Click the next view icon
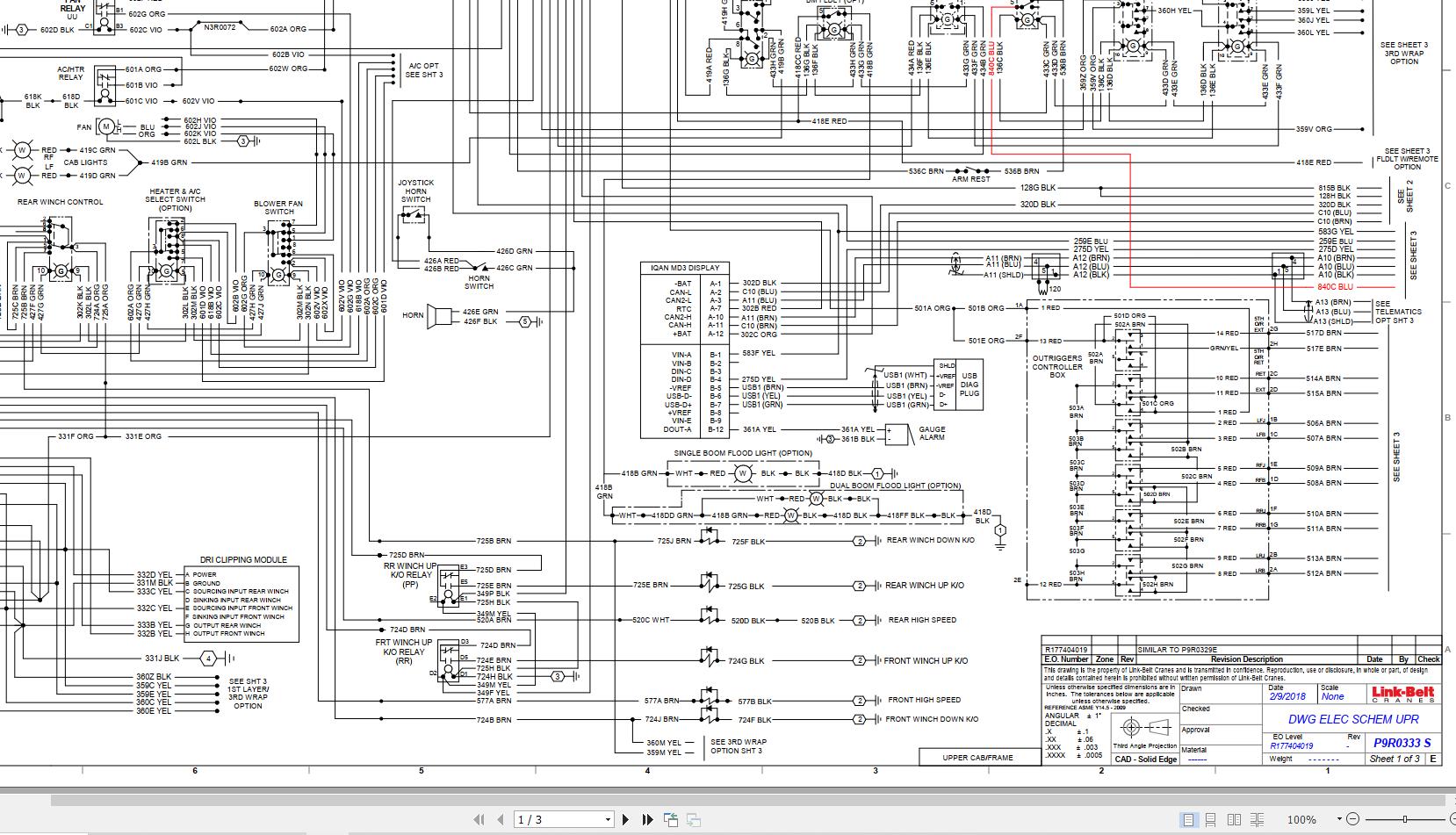Viewport: 1456px width, 835px height. click(693, 819)
